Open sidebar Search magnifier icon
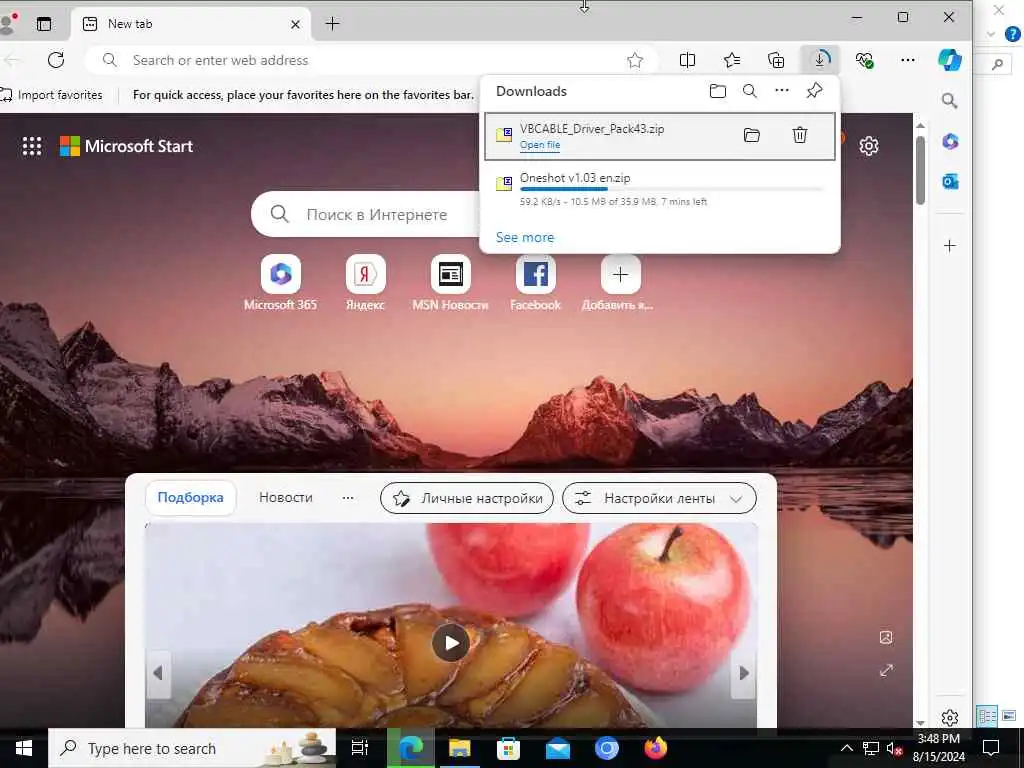Viewport: 1024px width, 768px height. click(950, 101)
